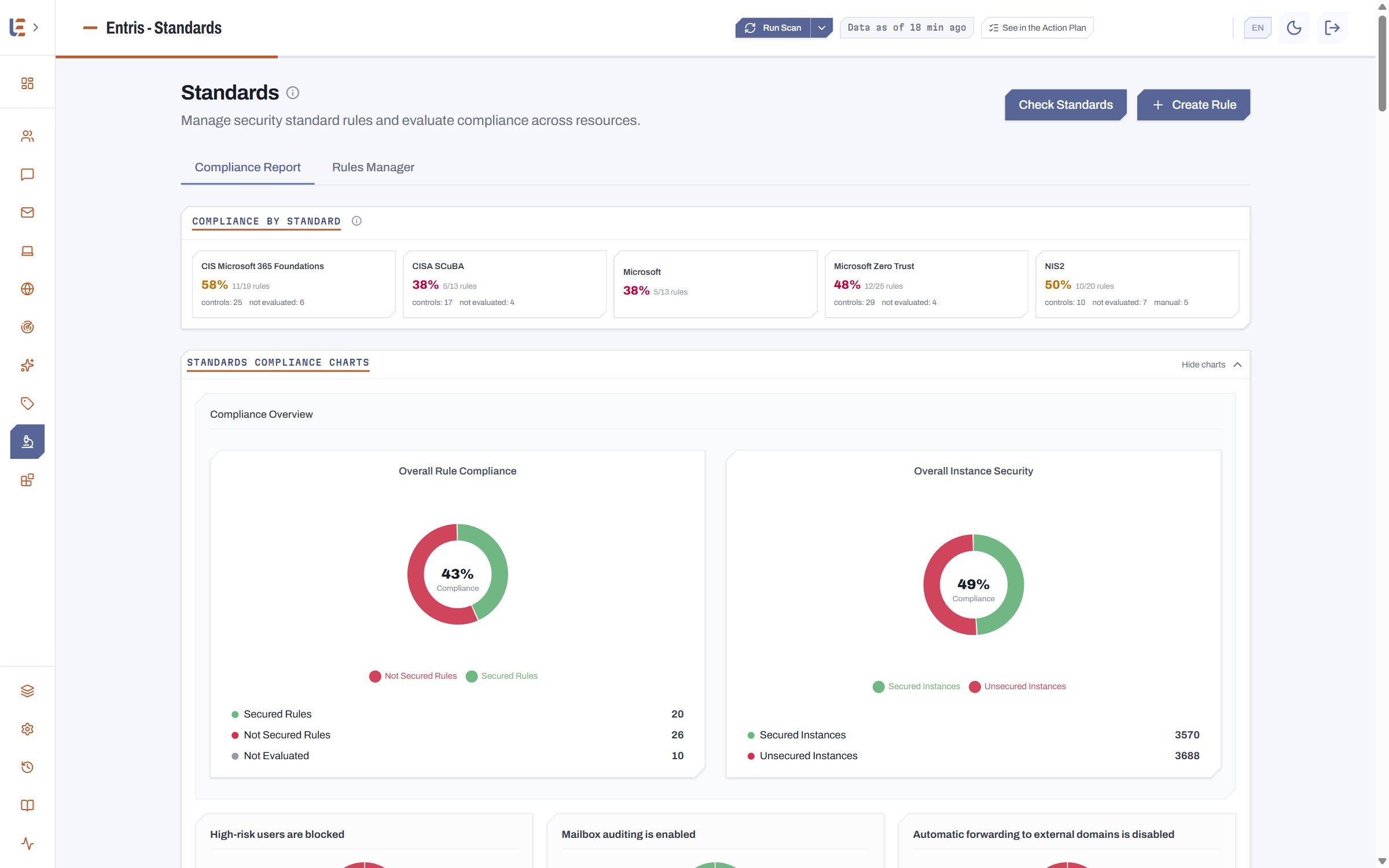Select the CISA SCuBA compliance card

(x=505, y=284)
